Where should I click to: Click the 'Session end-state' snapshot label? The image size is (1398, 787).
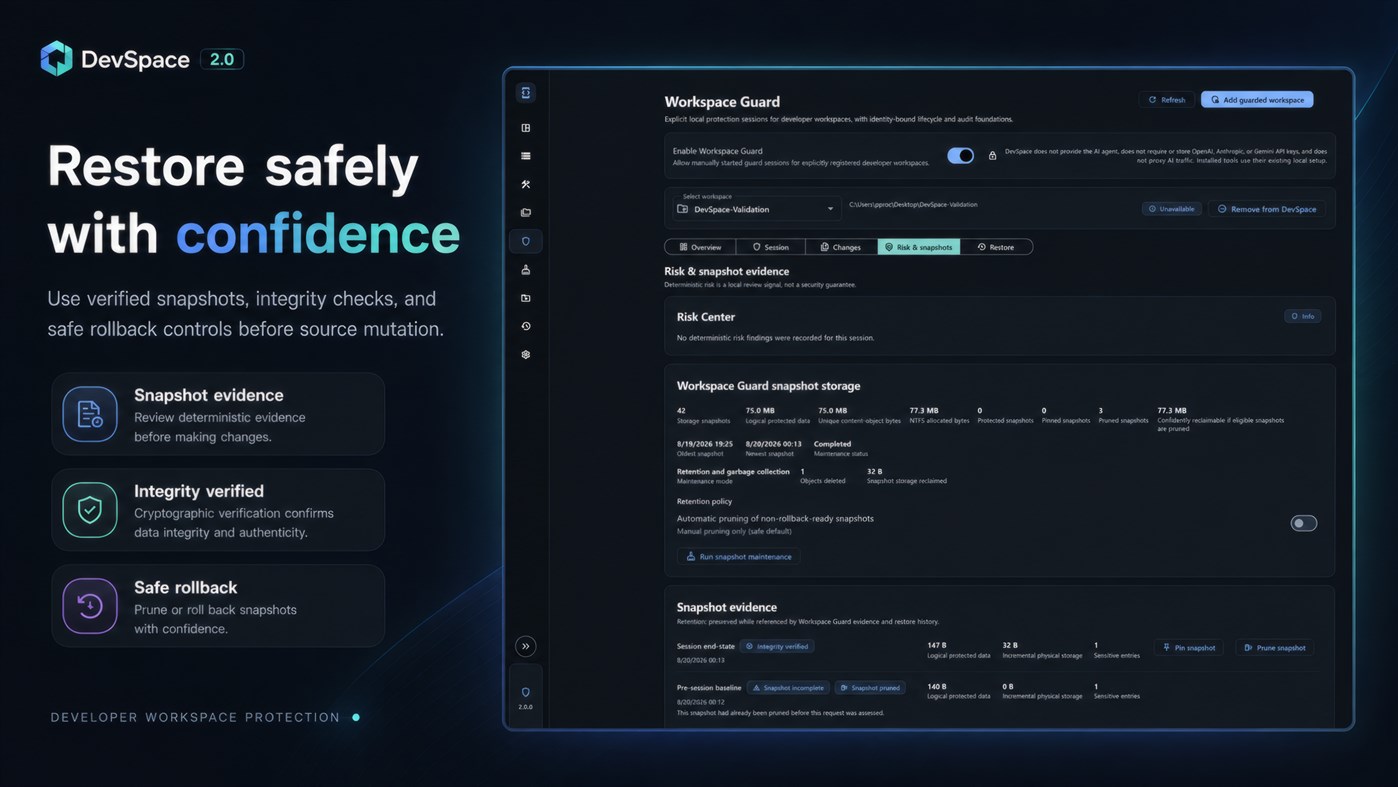click(706, 647)
